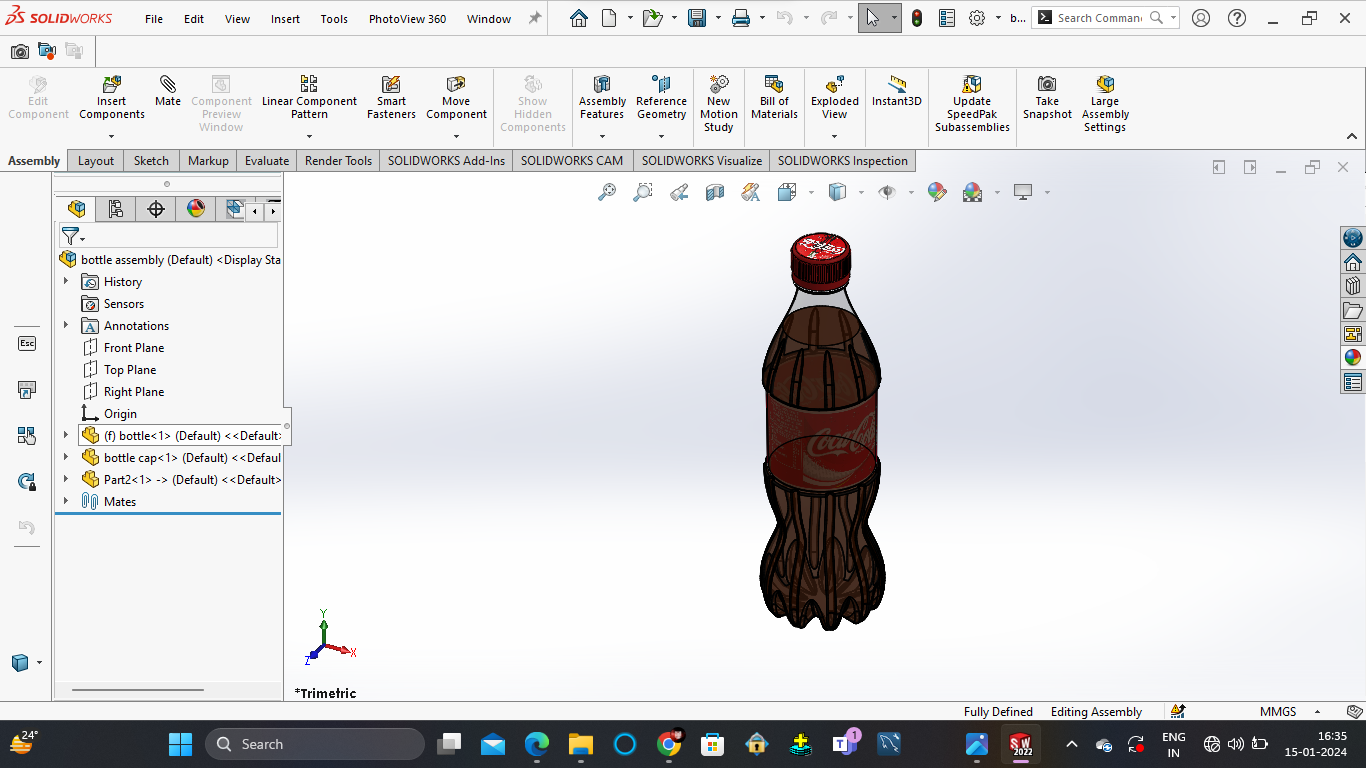This screenshot has height=768, width=1366.
Task: Click the FeatureManager horizontal scrollbar
Action: pos(138,690)
